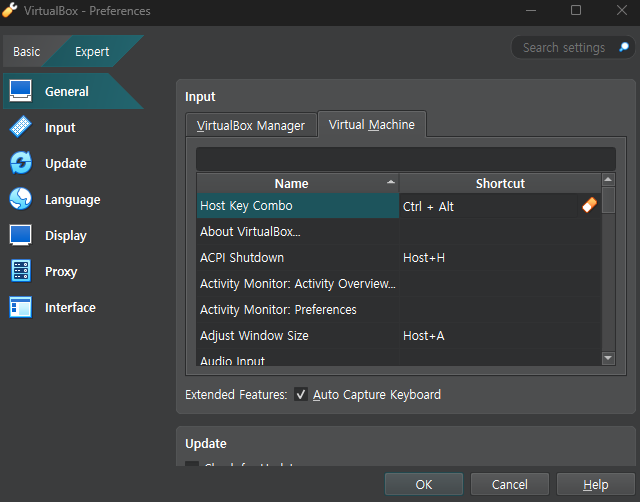The height and width of the screenshot is (502, 640).
Task: Click the VirtualBox wrench title bar icon
Action: (x=9, y=10)
